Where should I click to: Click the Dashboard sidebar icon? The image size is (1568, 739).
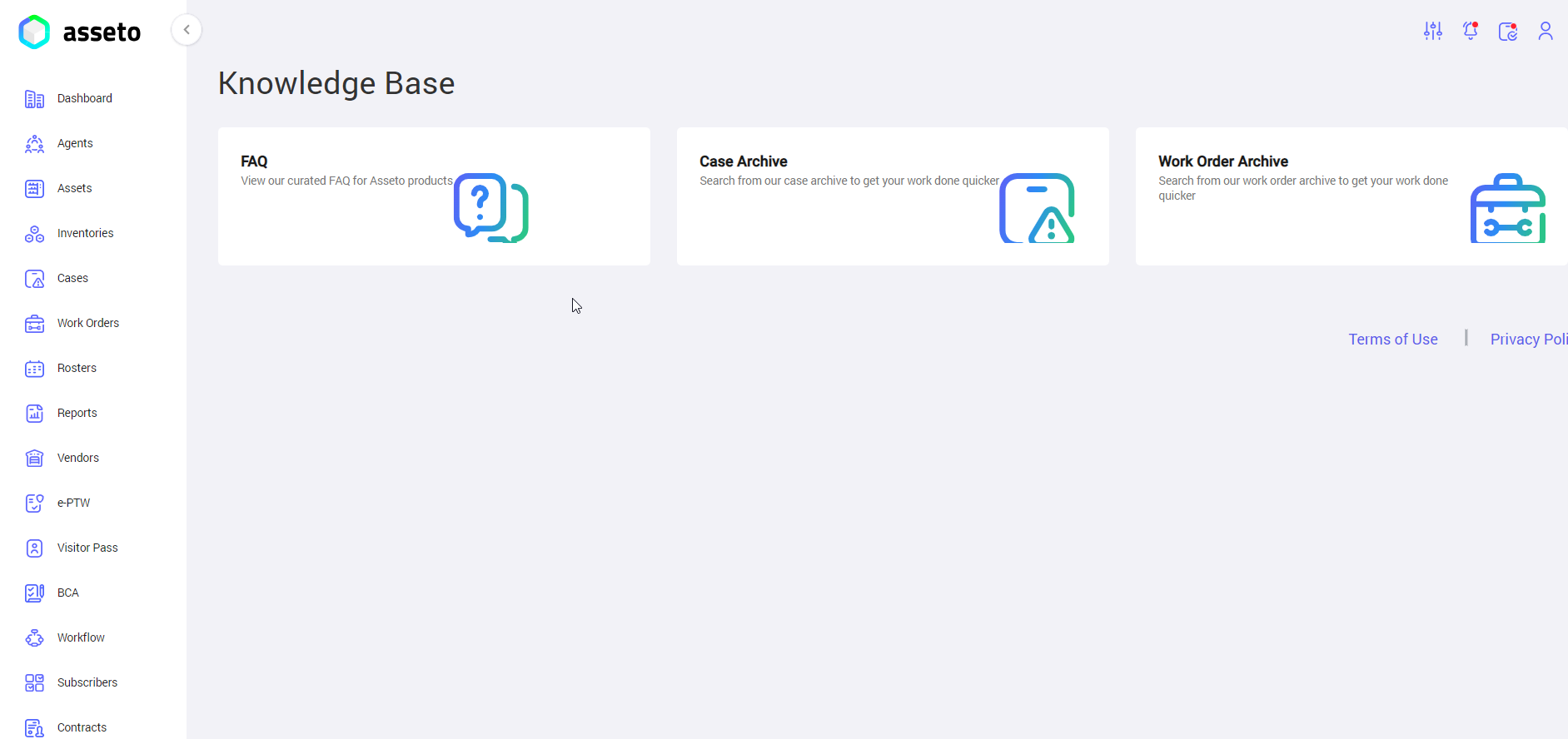coord(34,99)
